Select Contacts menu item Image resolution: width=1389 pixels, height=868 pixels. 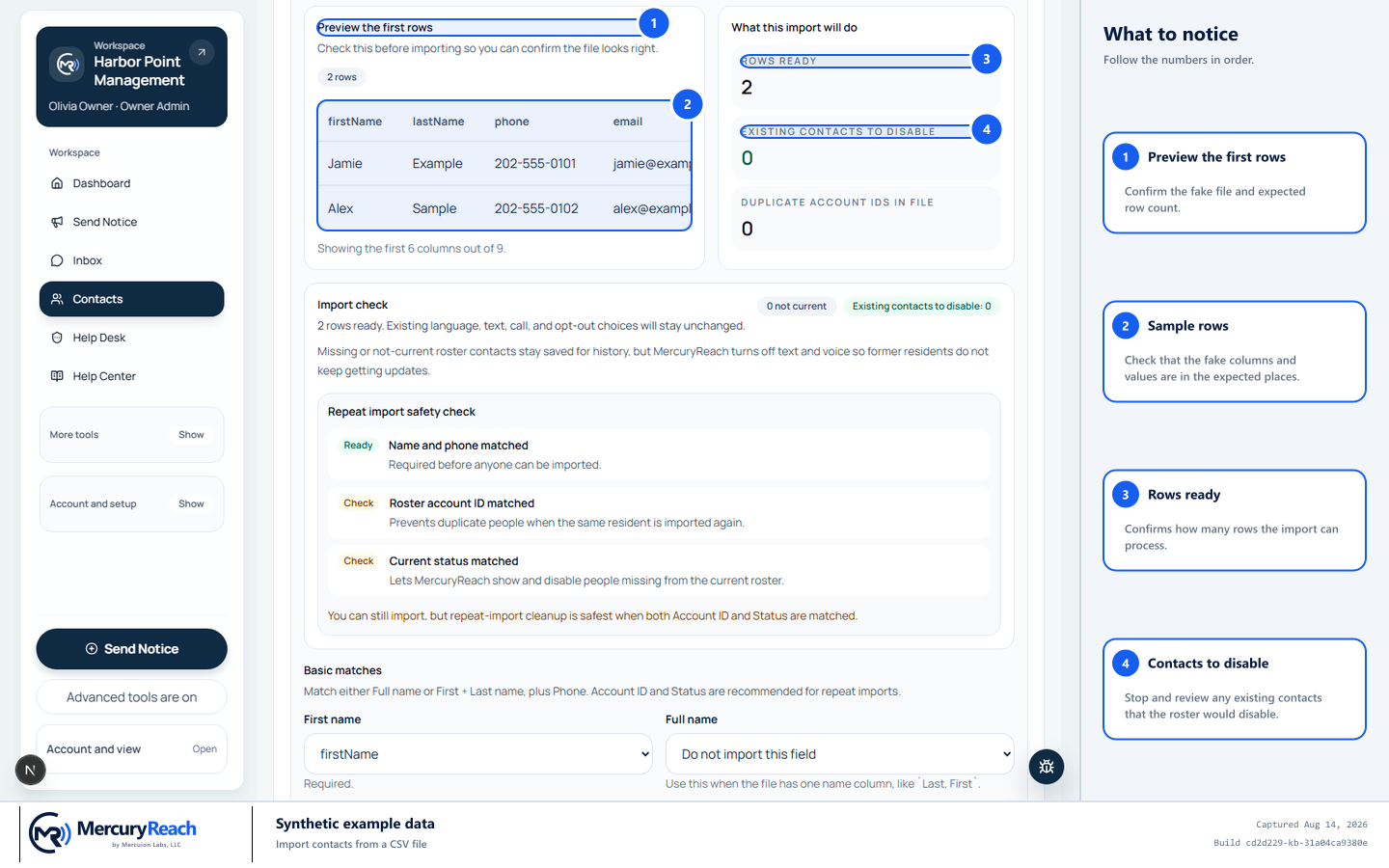pyautogui.click(x=131, y=299)
